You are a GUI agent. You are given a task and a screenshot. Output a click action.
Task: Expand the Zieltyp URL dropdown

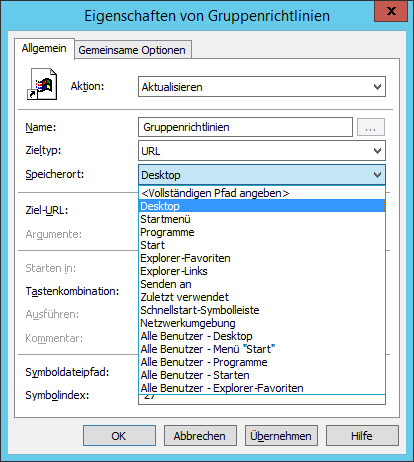[377, 151]
